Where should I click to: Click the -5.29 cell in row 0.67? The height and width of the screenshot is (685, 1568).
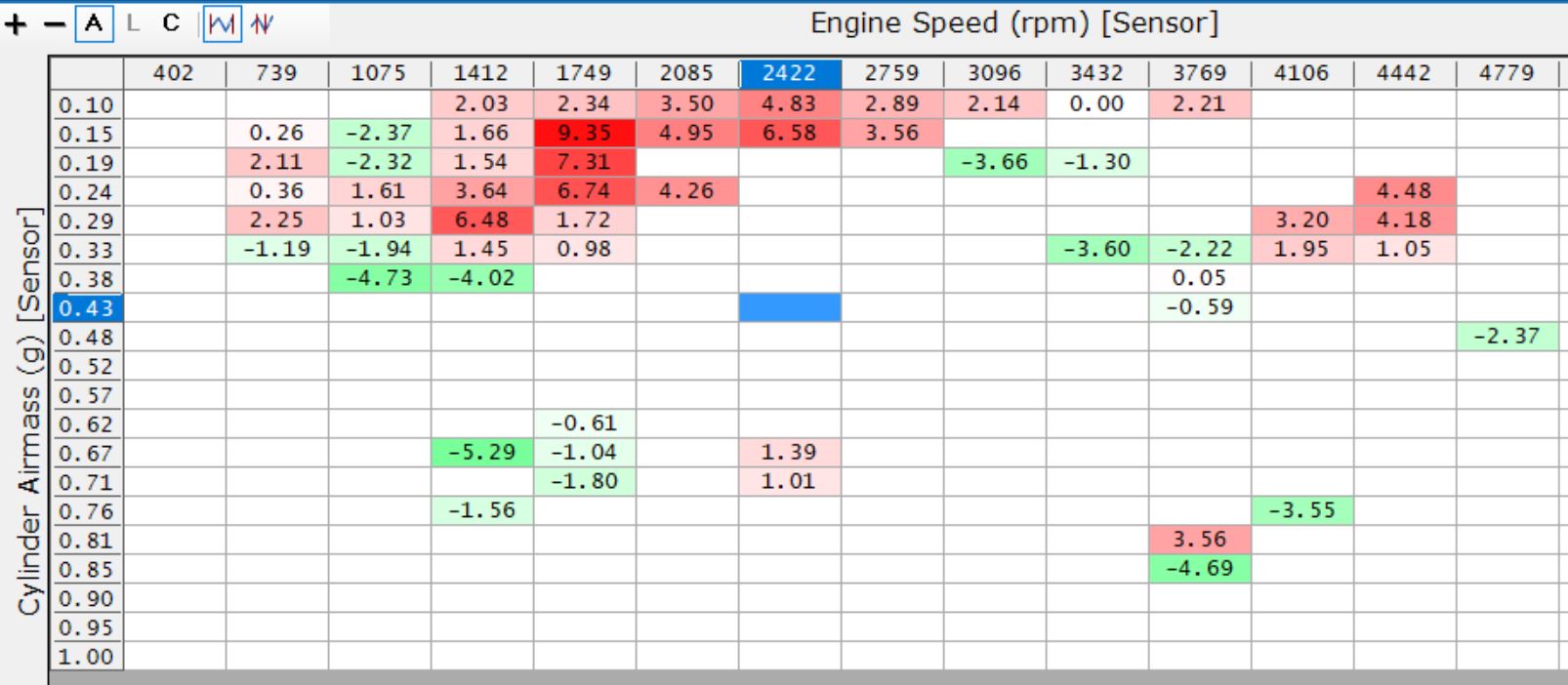(482, 453)
